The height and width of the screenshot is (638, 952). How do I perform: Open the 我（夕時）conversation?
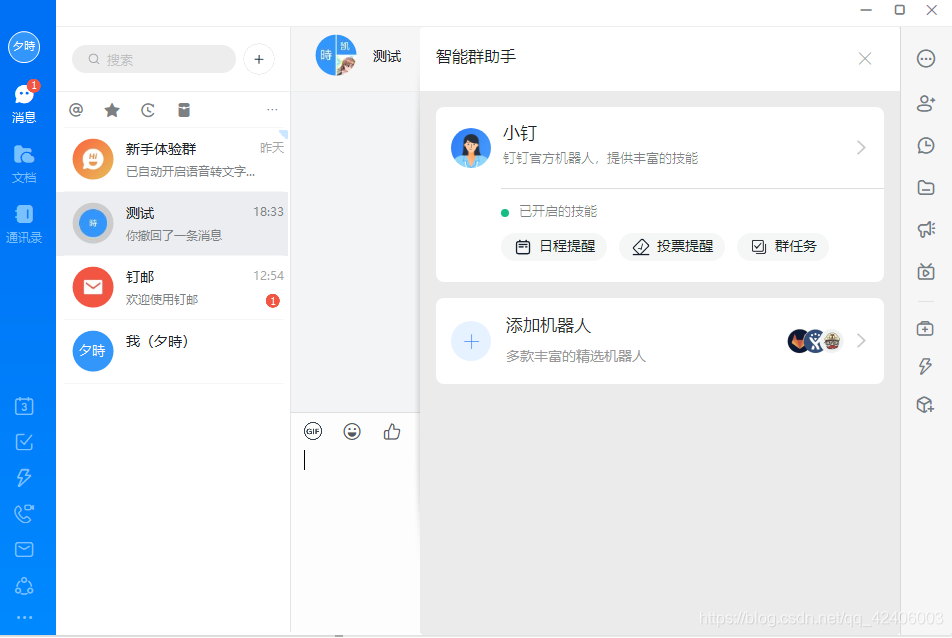click(175, 351)
